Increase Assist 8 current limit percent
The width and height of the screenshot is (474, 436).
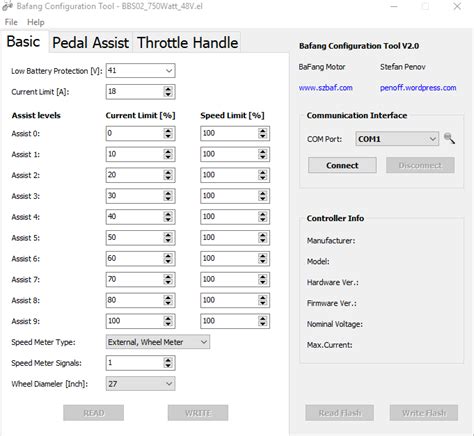point(168,297)
